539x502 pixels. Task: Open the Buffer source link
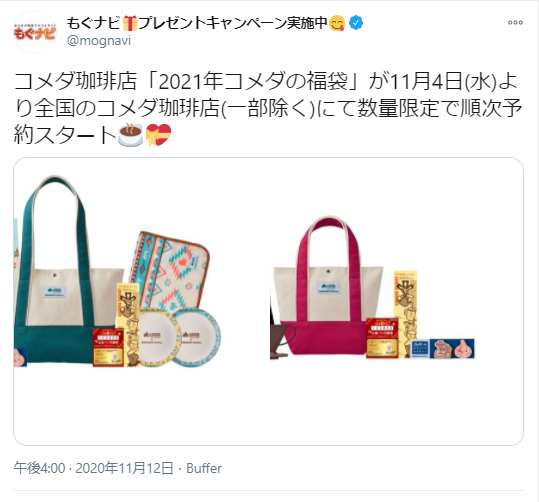click(204, 468)
